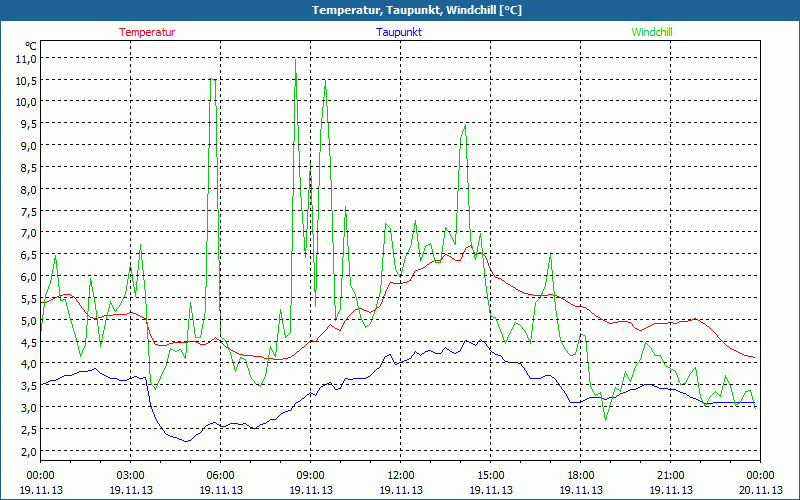
Task: Click the Taupunkt minimum near 05:00
Action: pos(187,441)
